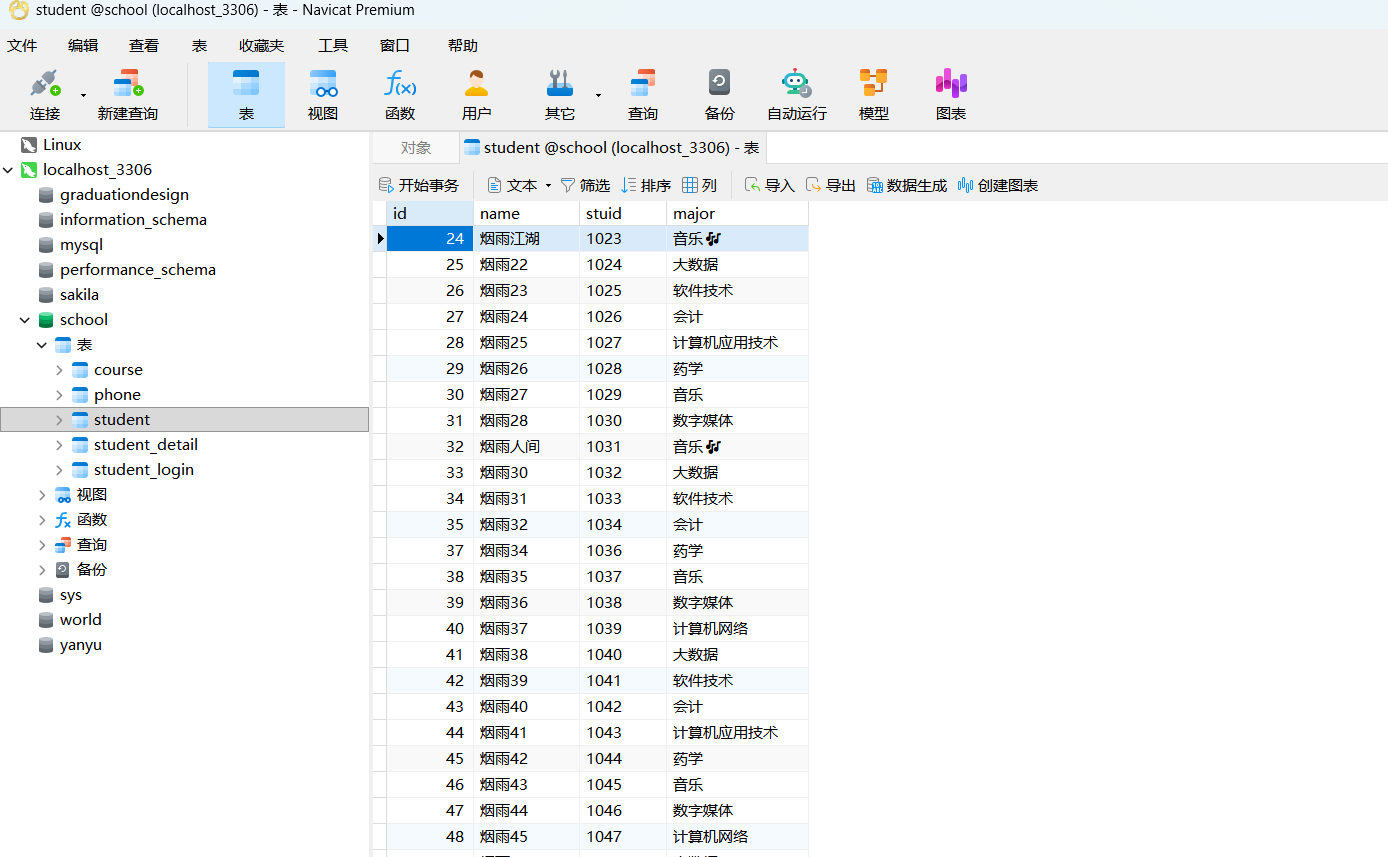Click the name column header
The image size is (1388, 857).
(x=527, y=213)
